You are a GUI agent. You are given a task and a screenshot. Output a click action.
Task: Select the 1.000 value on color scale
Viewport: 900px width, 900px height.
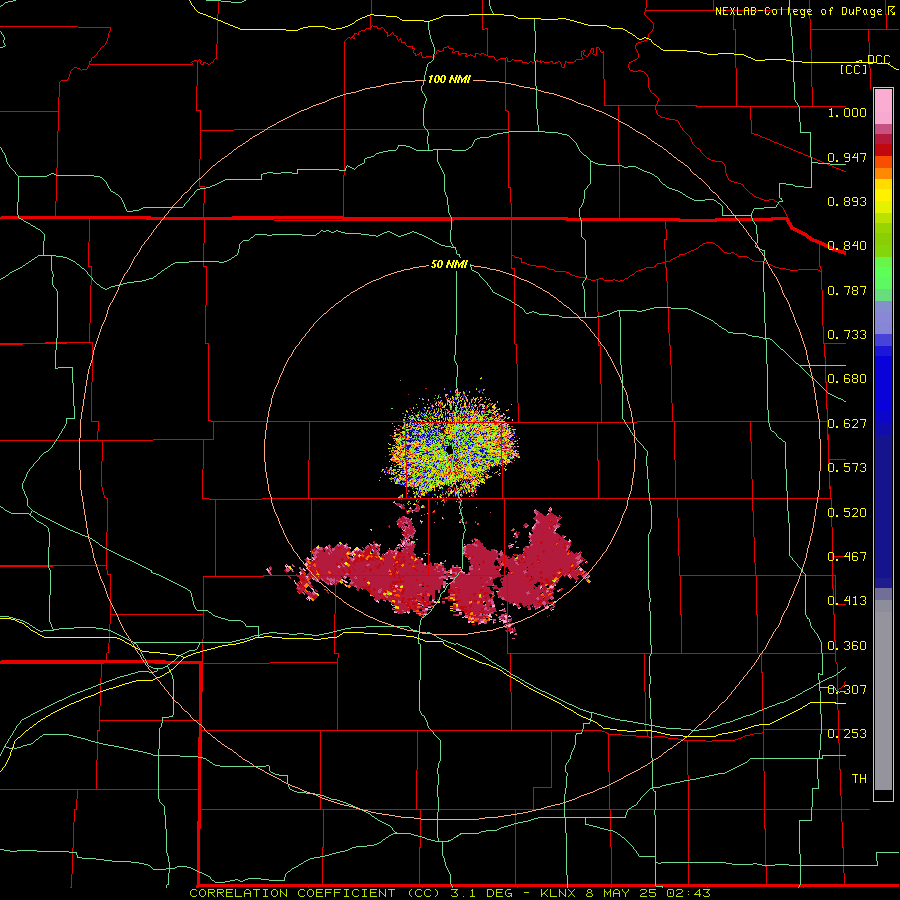pyautogui.click(x=847, y=112)
